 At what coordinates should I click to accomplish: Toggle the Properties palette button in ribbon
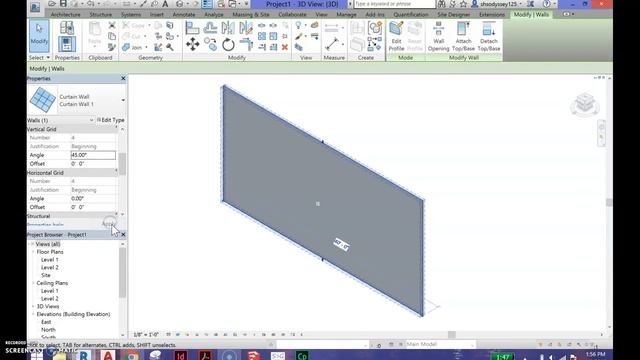tap(67, 44)
